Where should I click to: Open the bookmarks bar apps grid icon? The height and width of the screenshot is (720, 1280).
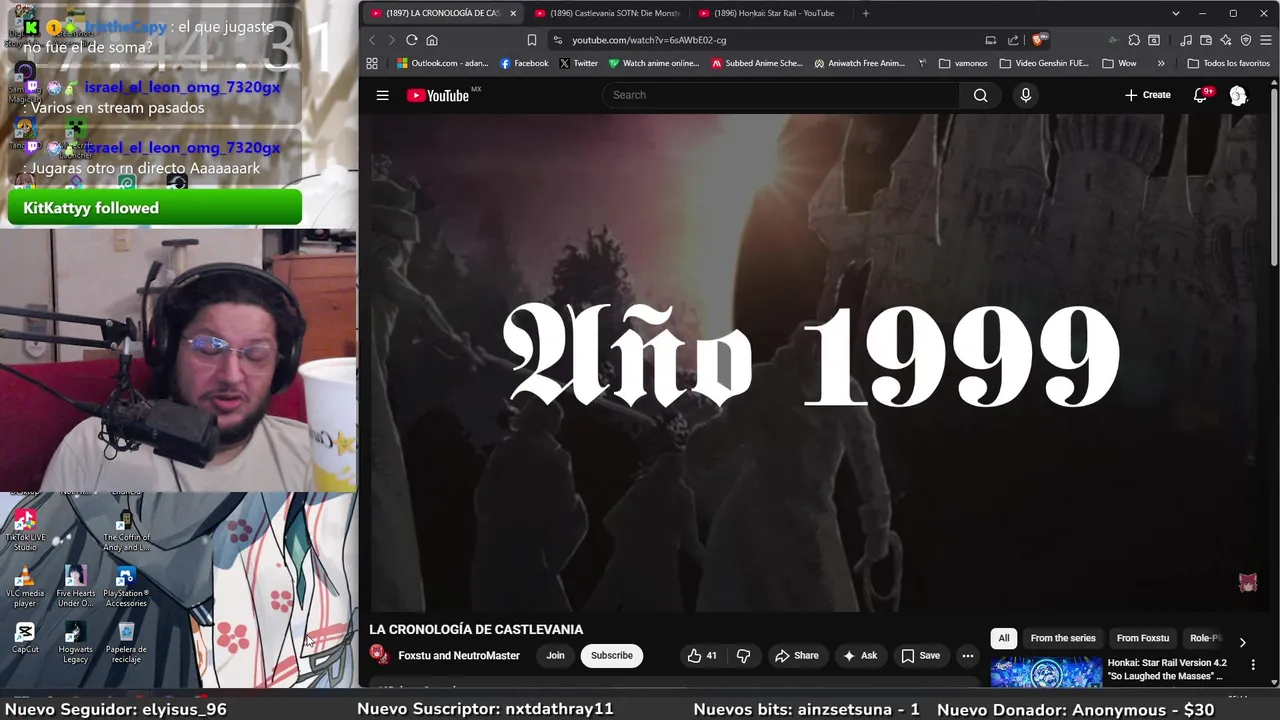[372, 63]
